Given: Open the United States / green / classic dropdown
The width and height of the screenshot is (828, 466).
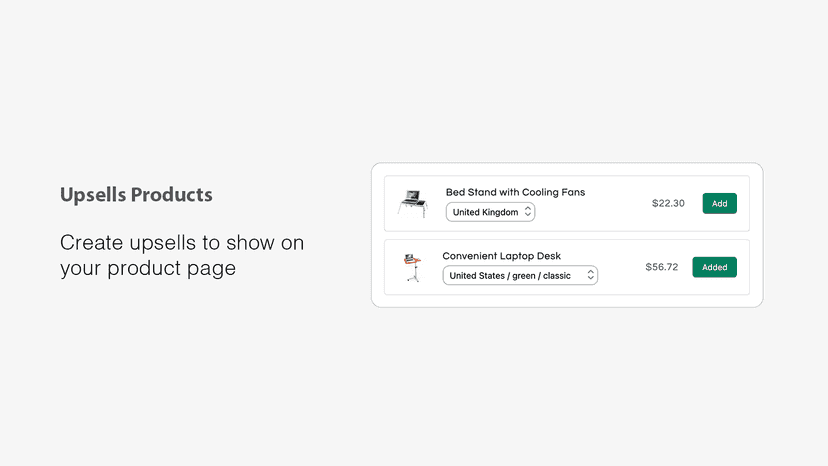Looking at the screenshot, I should (x=520, y=275).
